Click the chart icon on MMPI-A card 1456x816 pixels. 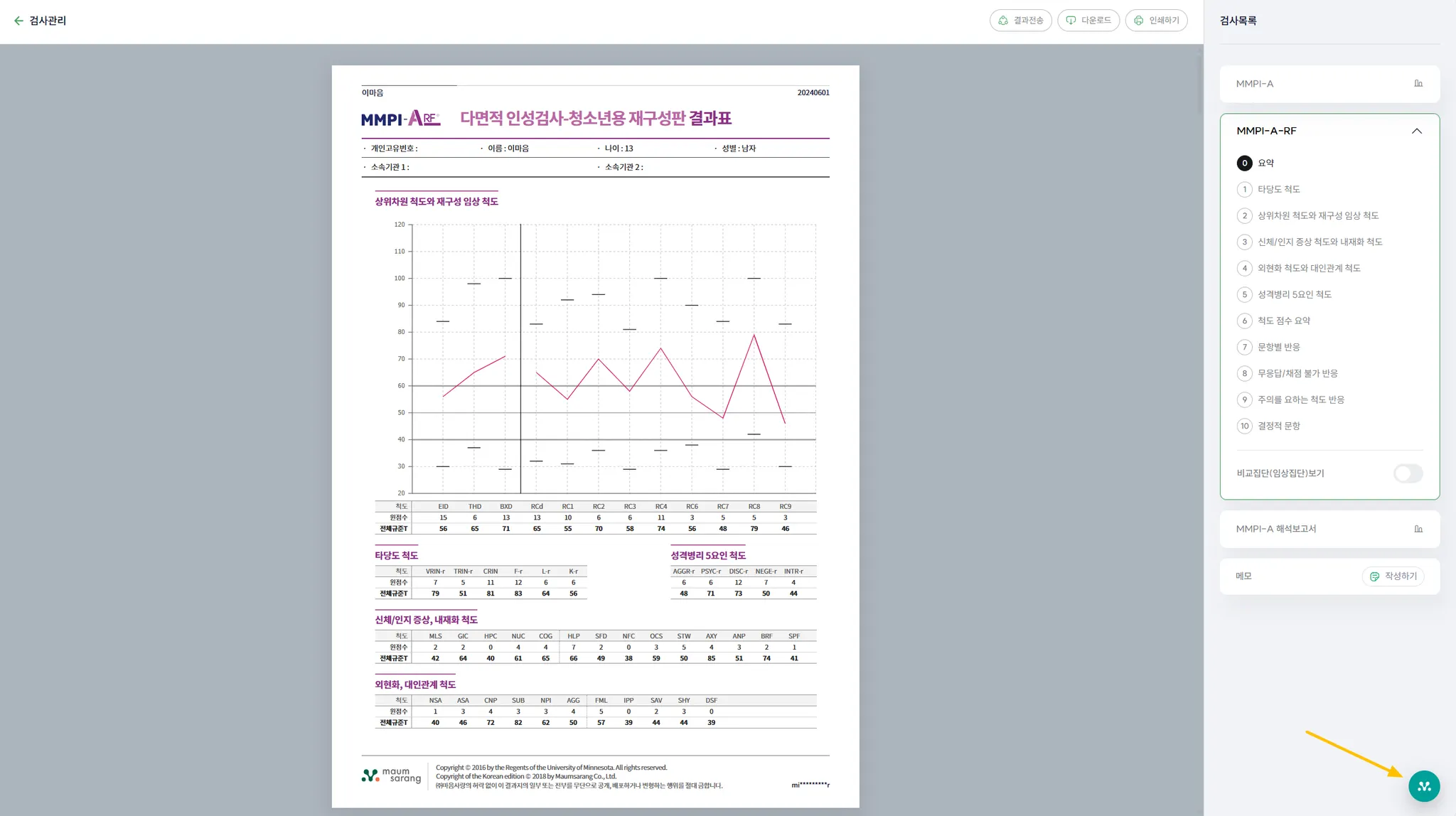[1418, 84]
